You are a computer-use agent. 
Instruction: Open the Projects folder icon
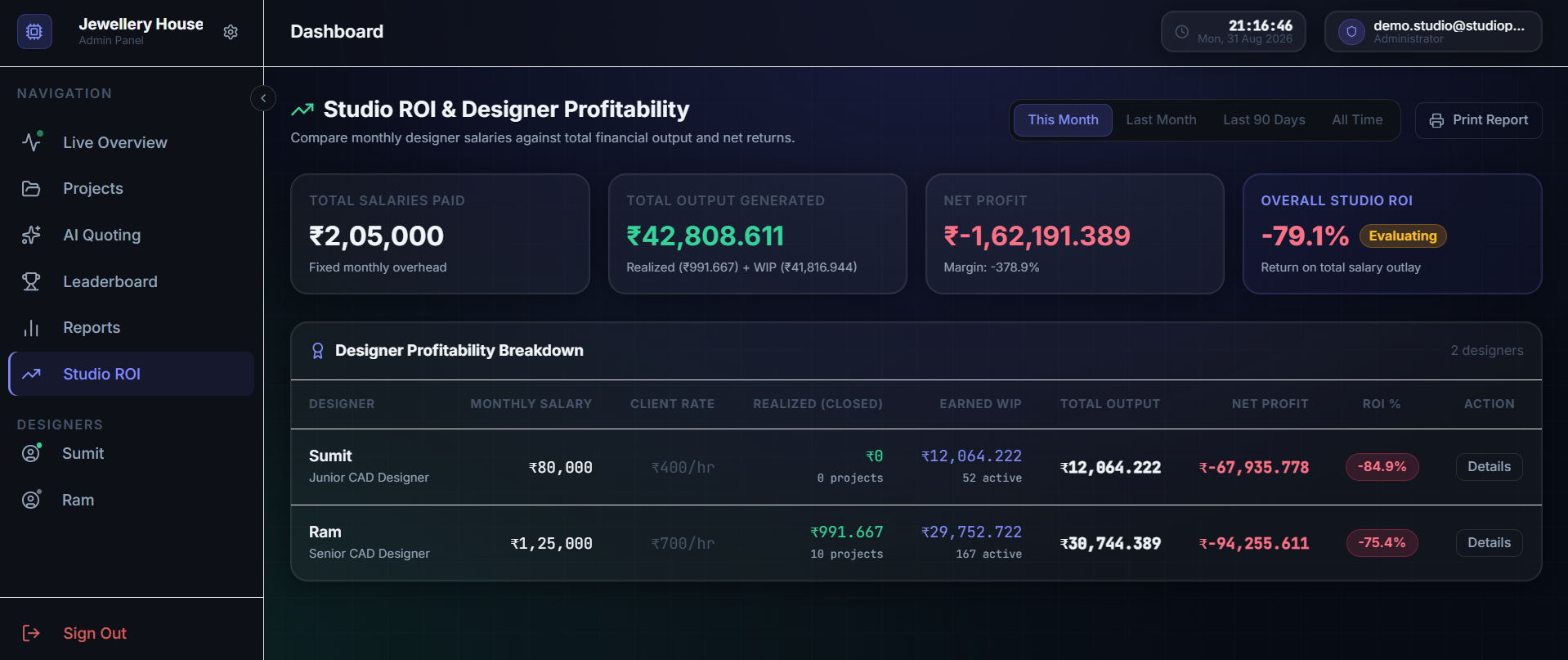[31, 188]
